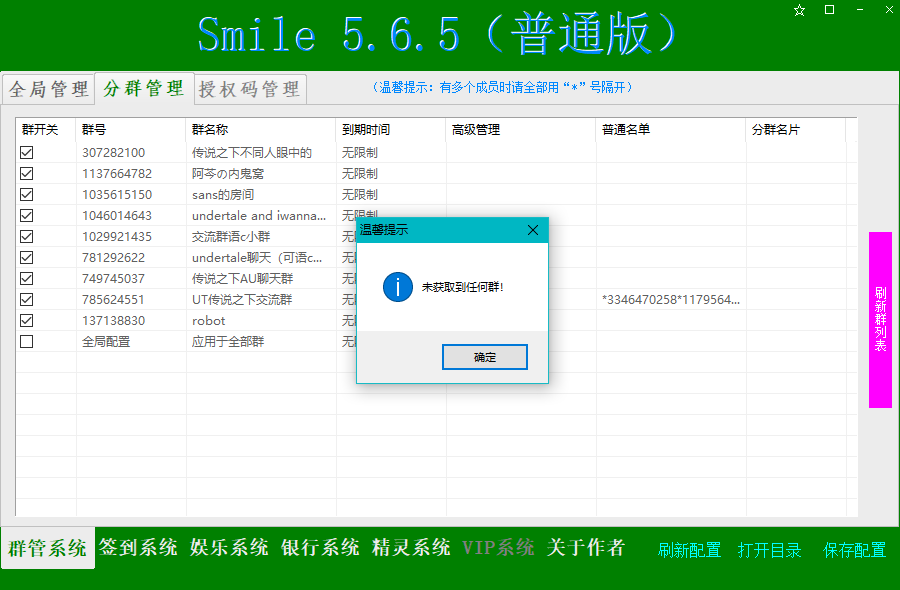
Task: Select 精灵系统 in bottom bar
Action: click(x=411, y=548)
